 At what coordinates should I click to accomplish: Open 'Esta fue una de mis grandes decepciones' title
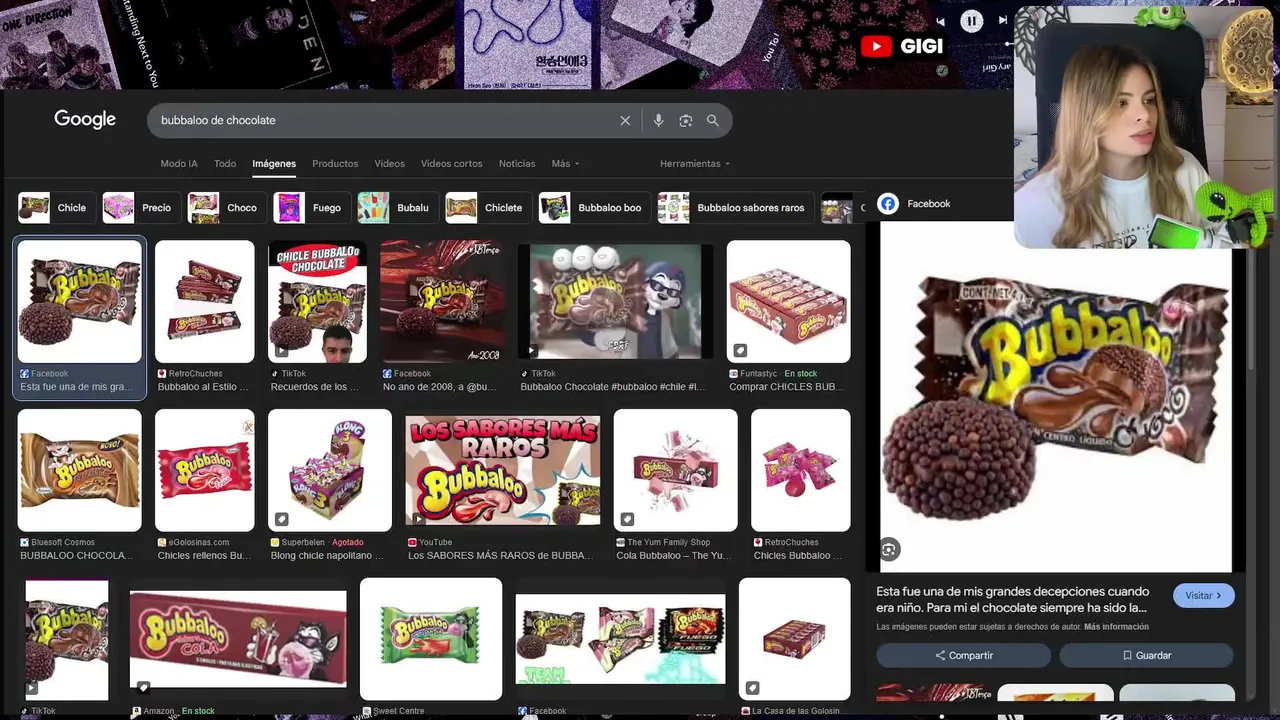point(1013,599)
